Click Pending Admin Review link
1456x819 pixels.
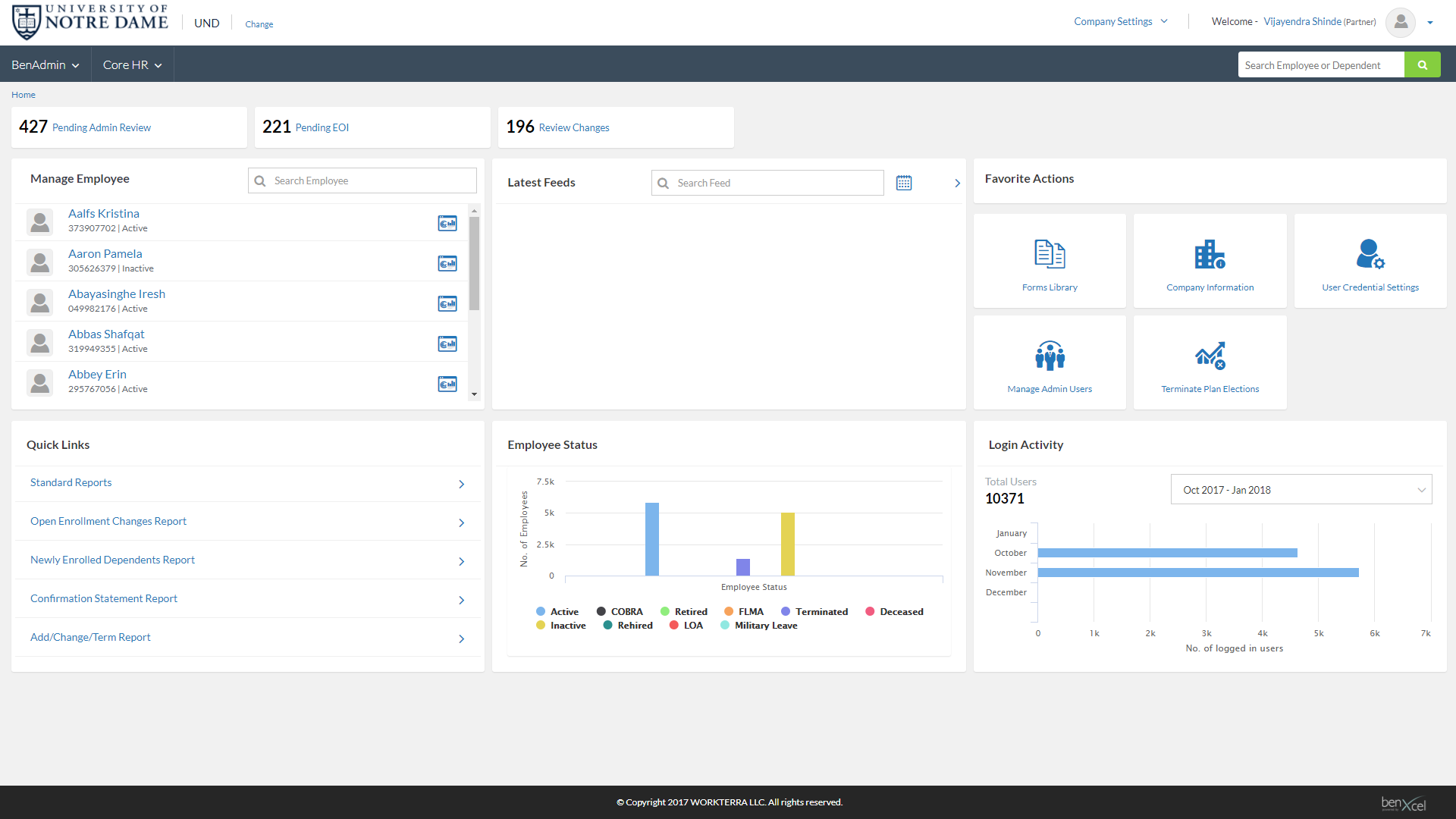(x=102, y=128)
